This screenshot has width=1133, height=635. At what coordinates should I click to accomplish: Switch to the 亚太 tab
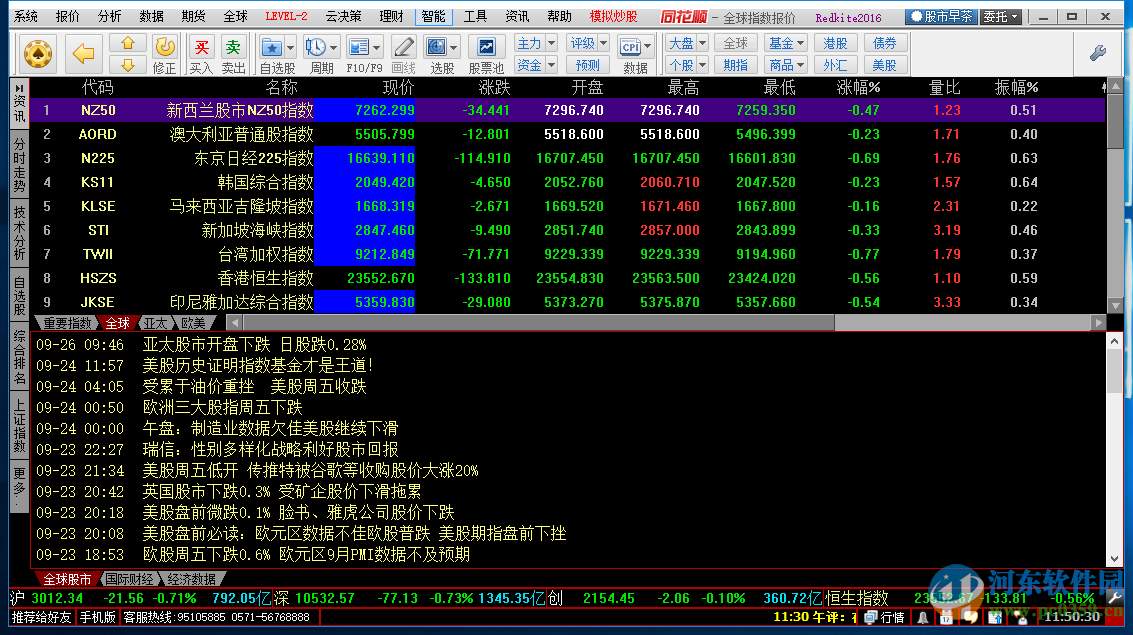[154, 323]
